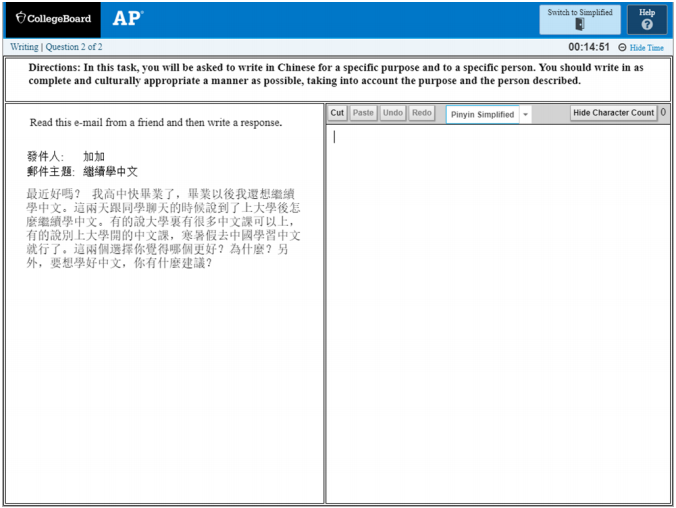Image resolution: width=676 pixels, height=508 pixels.
Task: Open Help with the question mark button
Action: pyautogui.click(x=646, y=19)
